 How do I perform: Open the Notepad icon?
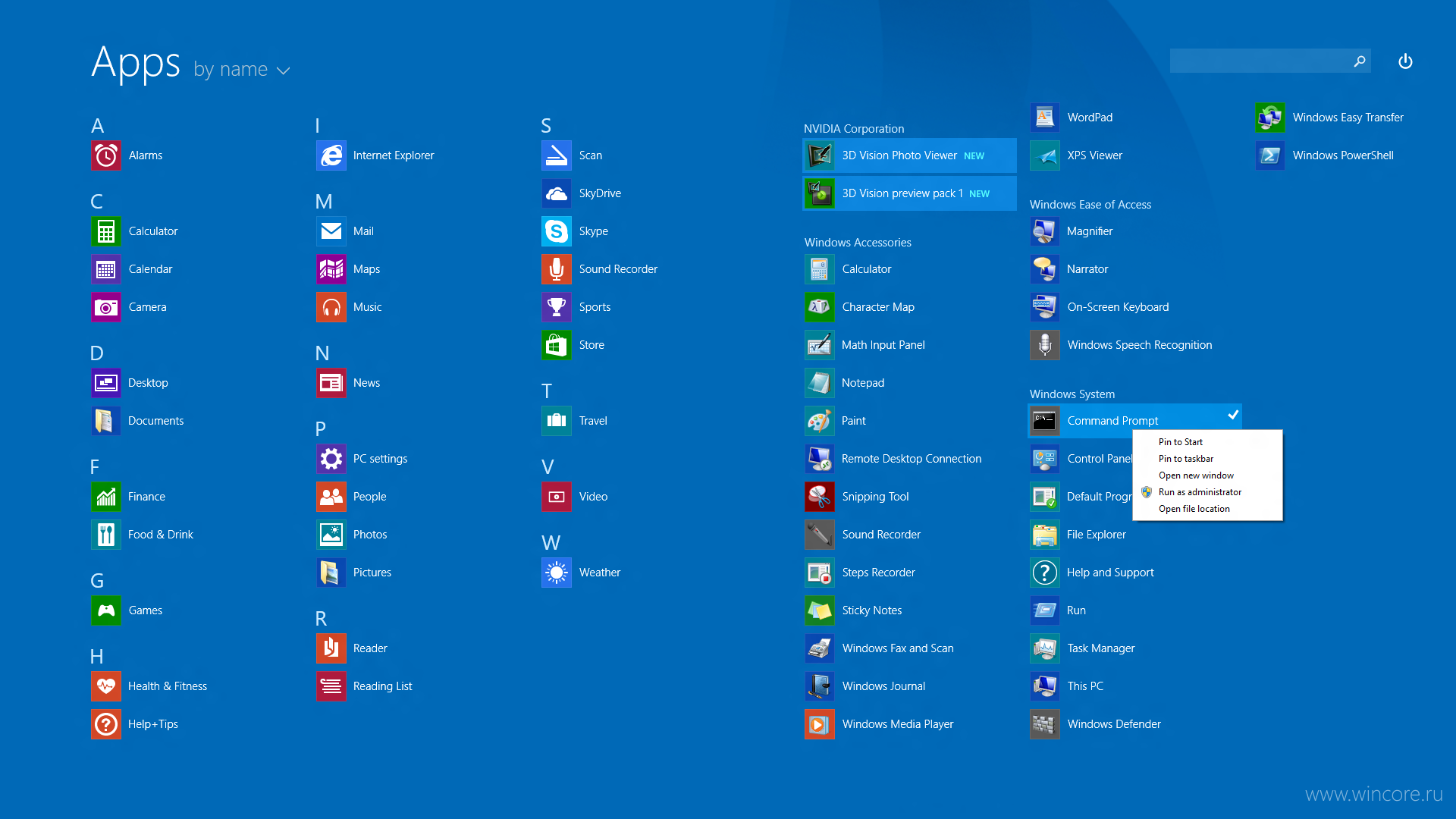tap(820, 383)
